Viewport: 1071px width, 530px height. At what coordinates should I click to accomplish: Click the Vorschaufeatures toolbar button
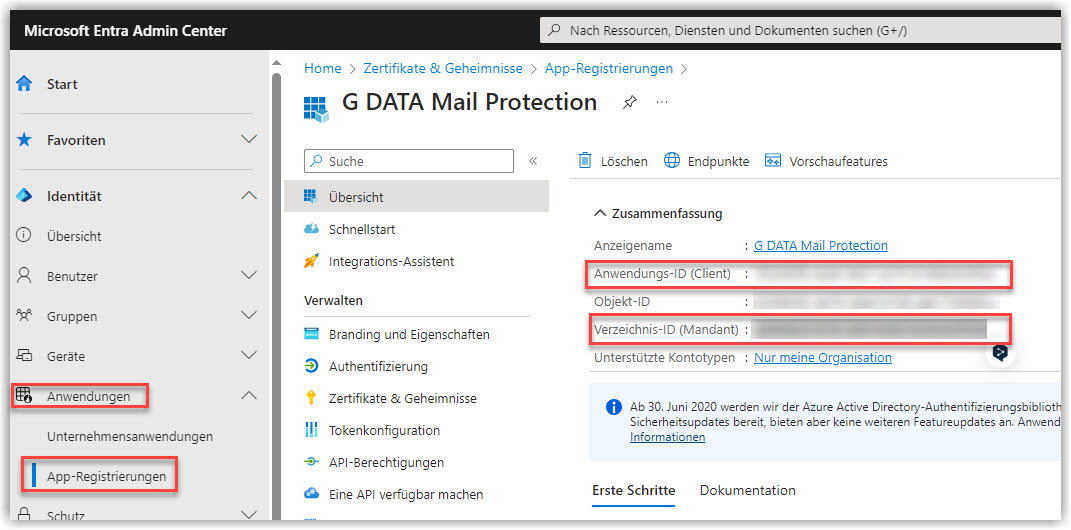826,161
